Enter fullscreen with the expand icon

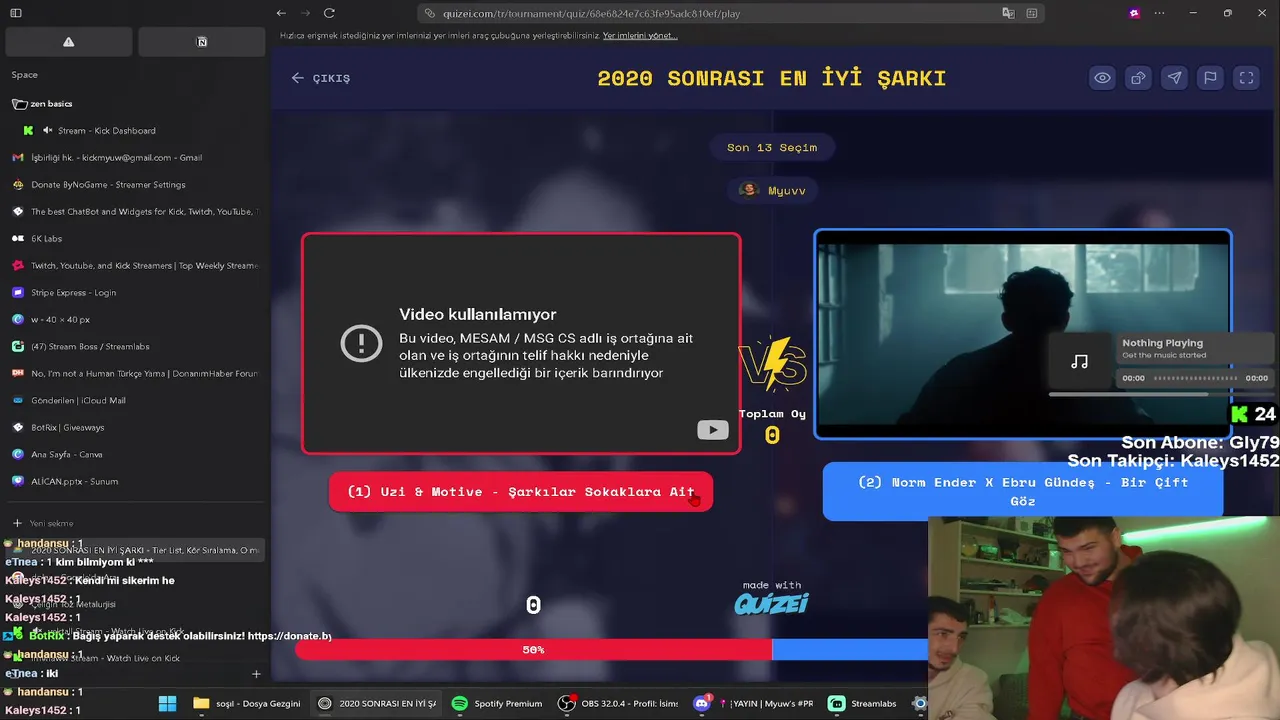pos(1246,78)
